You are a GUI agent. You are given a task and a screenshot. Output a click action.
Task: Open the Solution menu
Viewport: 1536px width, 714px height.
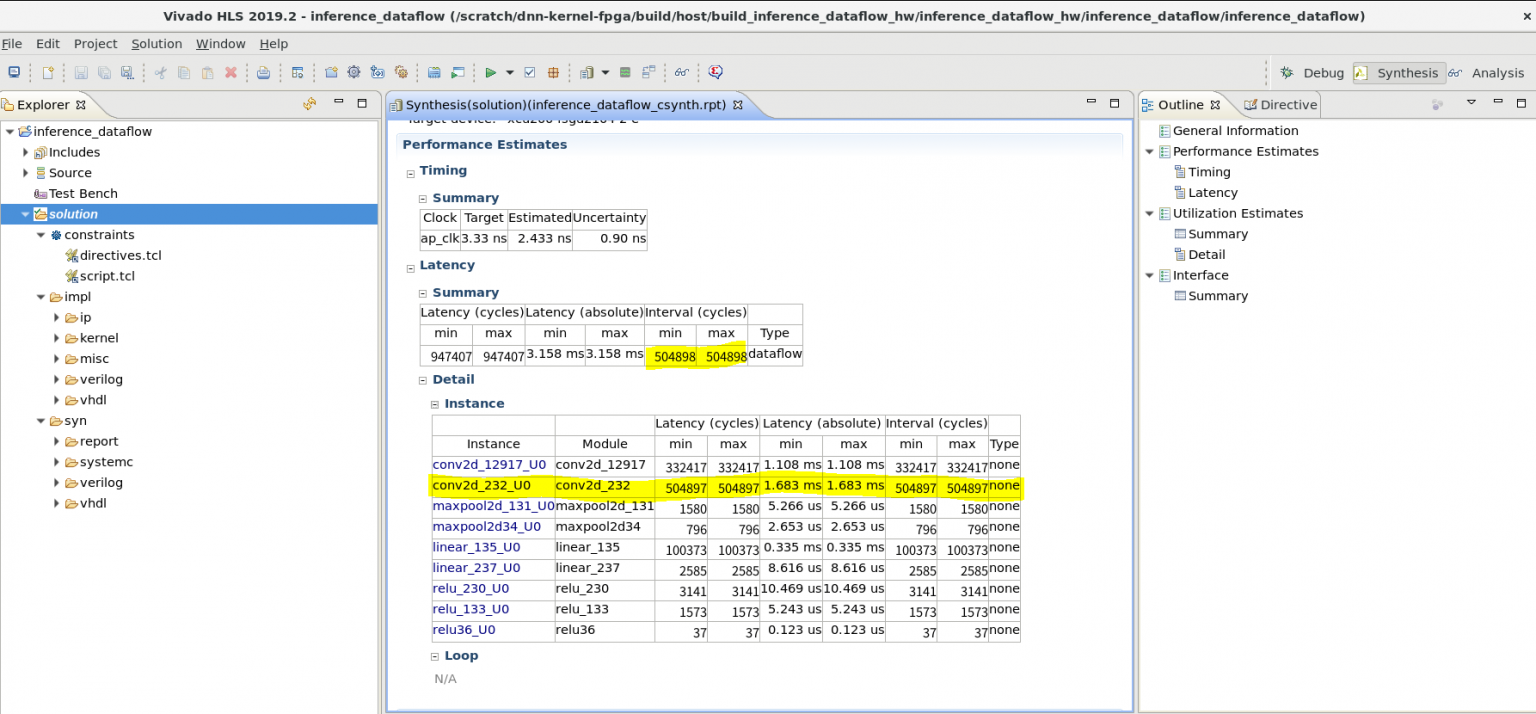[157, 44]
